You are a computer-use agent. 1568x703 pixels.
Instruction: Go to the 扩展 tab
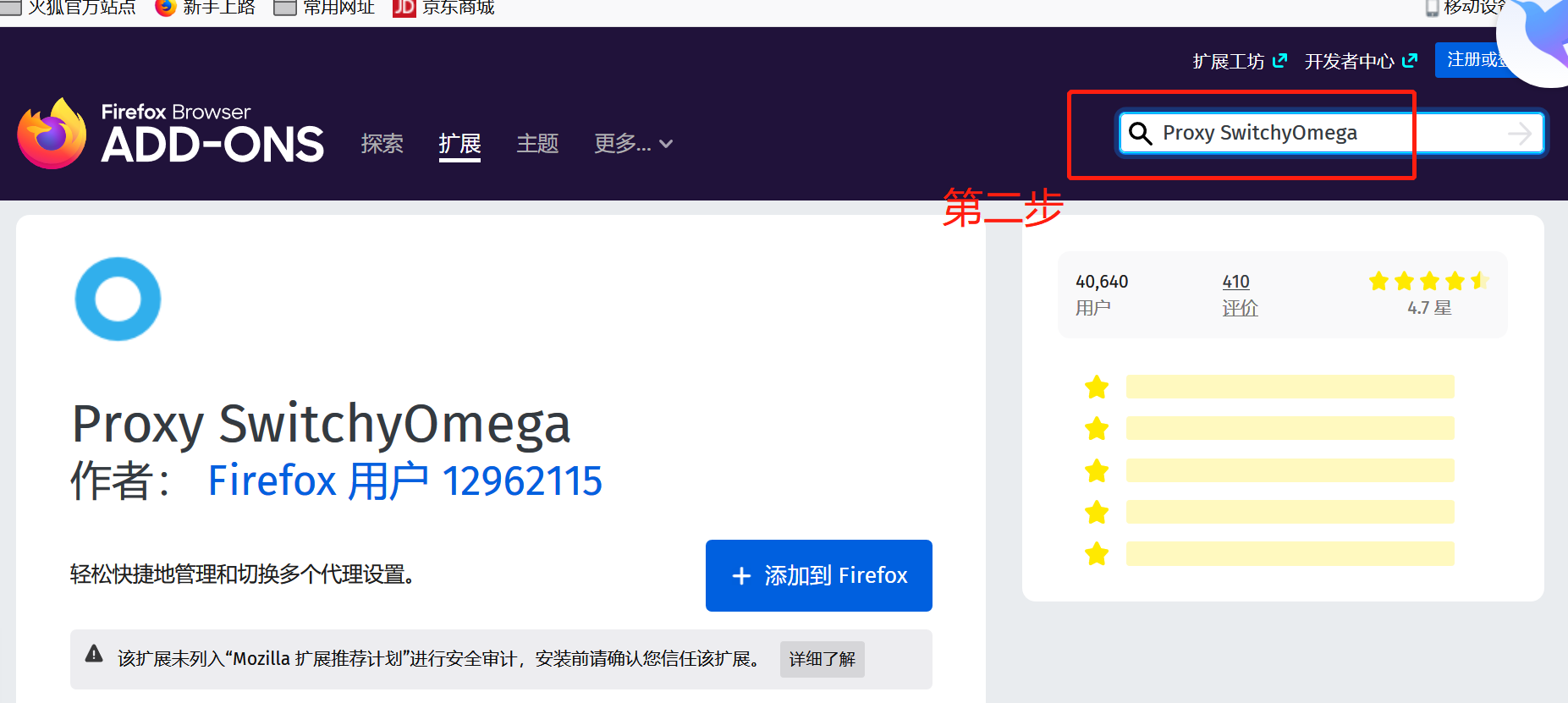coord(459,144)
